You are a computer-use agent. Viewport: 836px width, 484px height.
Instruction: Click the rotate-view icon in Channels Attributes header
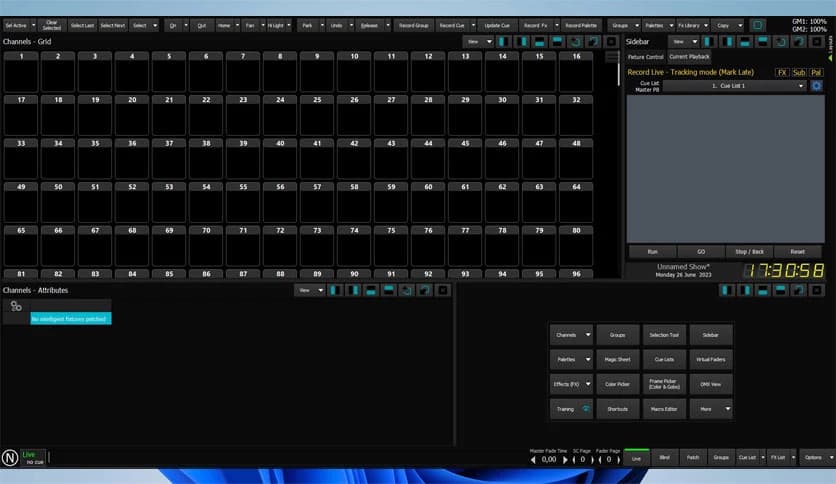pyautogui.click(x=407, y=290)
